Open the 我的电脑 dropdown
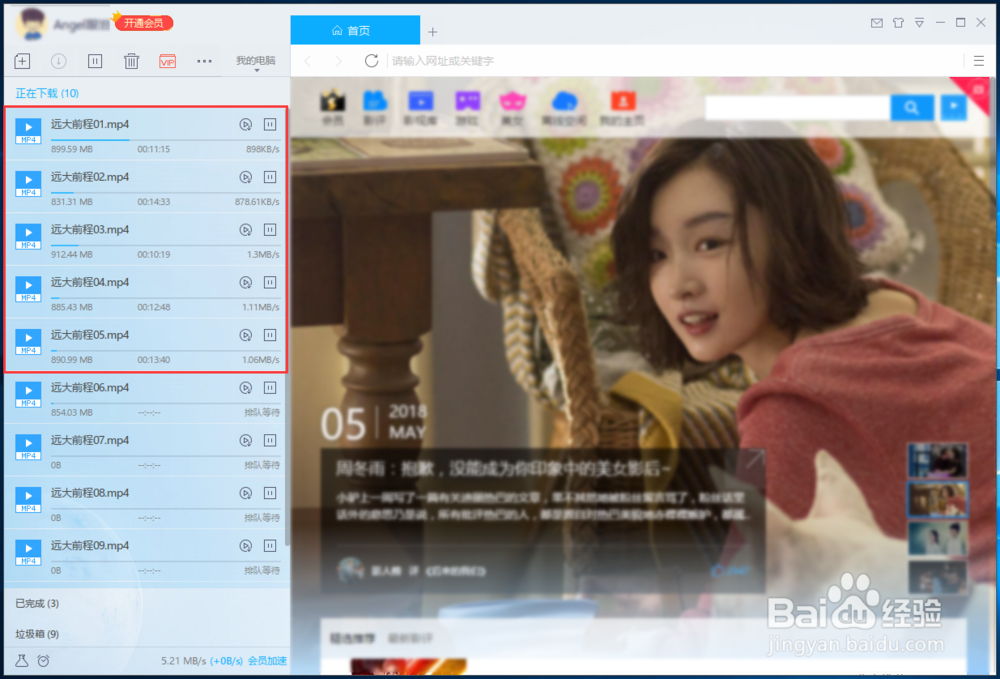Viewport: 1000px width, 679px height. pos(256,62)
